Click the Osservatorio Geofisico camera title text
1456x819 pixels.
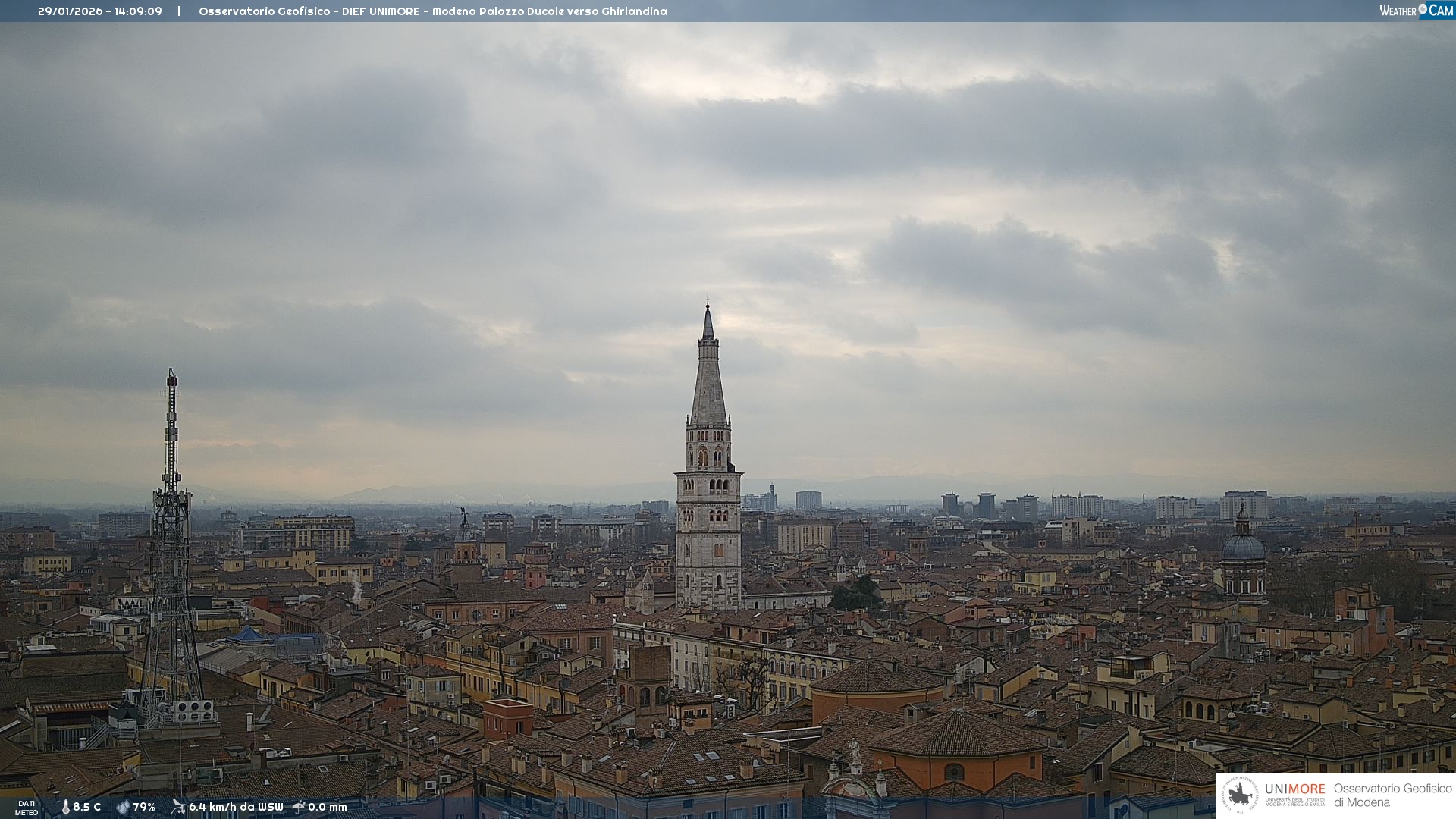[x=432, y=11]
